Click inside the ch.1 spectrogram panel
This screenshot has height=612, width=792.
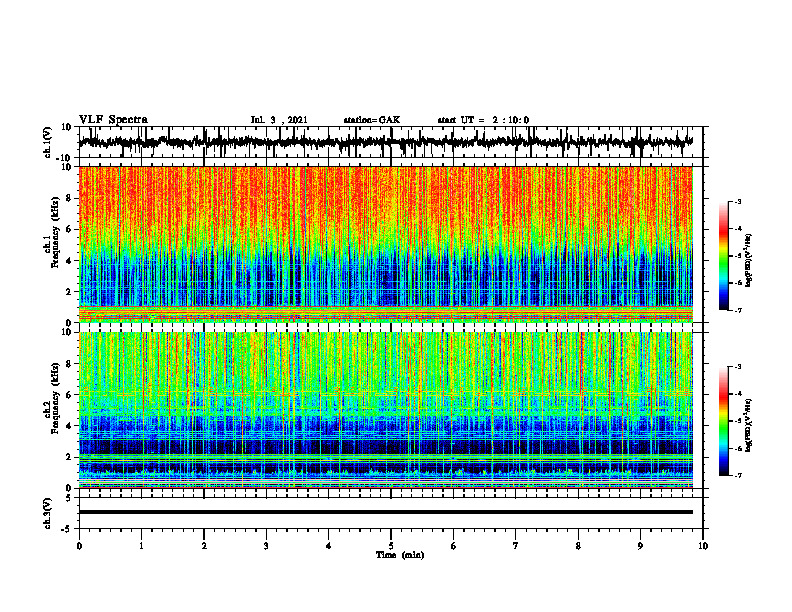(x=386, y=244)
